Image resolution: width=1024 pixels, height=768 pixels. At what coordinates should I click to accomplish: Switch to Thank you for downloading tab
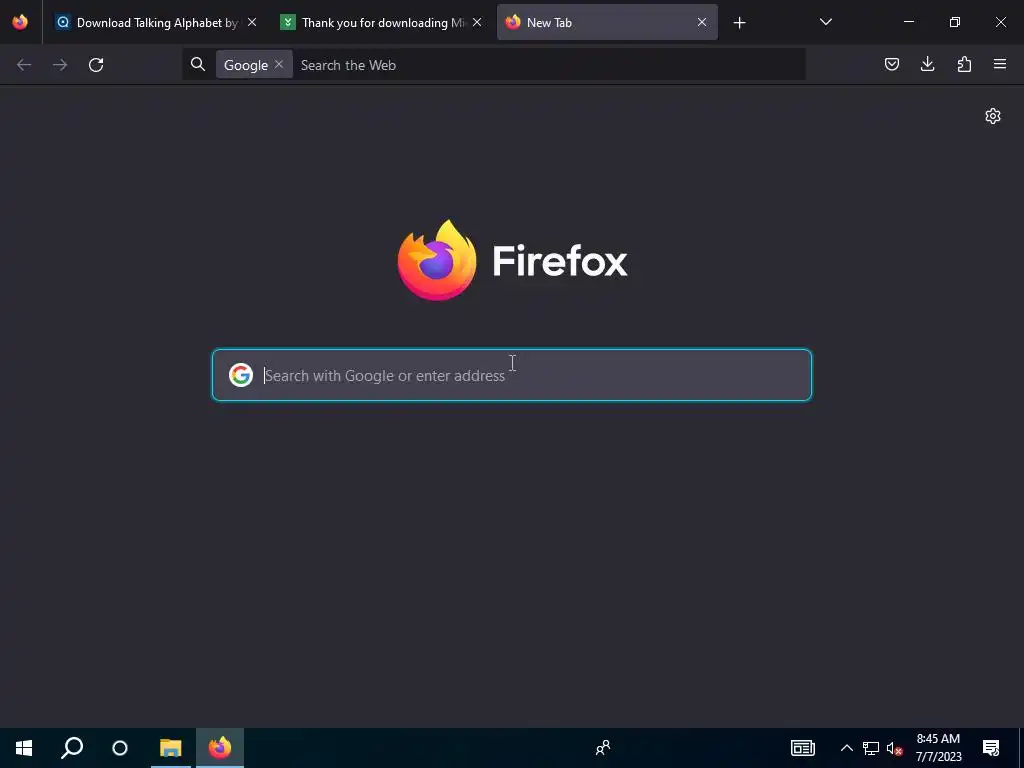click(x=381, y=22)
